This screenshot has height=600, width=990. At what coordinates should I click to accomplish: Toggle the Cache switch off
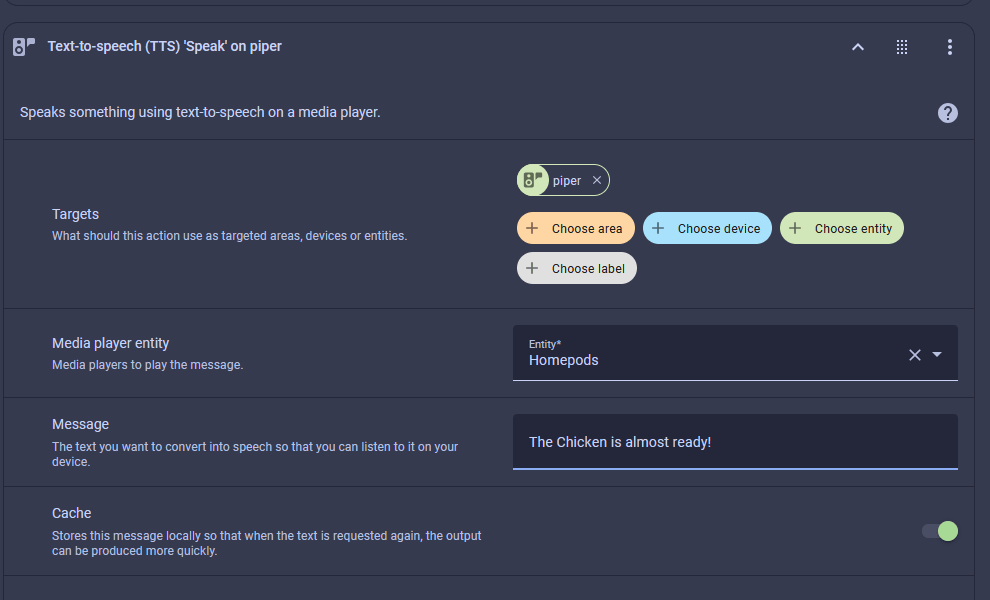tap(940, 530)
